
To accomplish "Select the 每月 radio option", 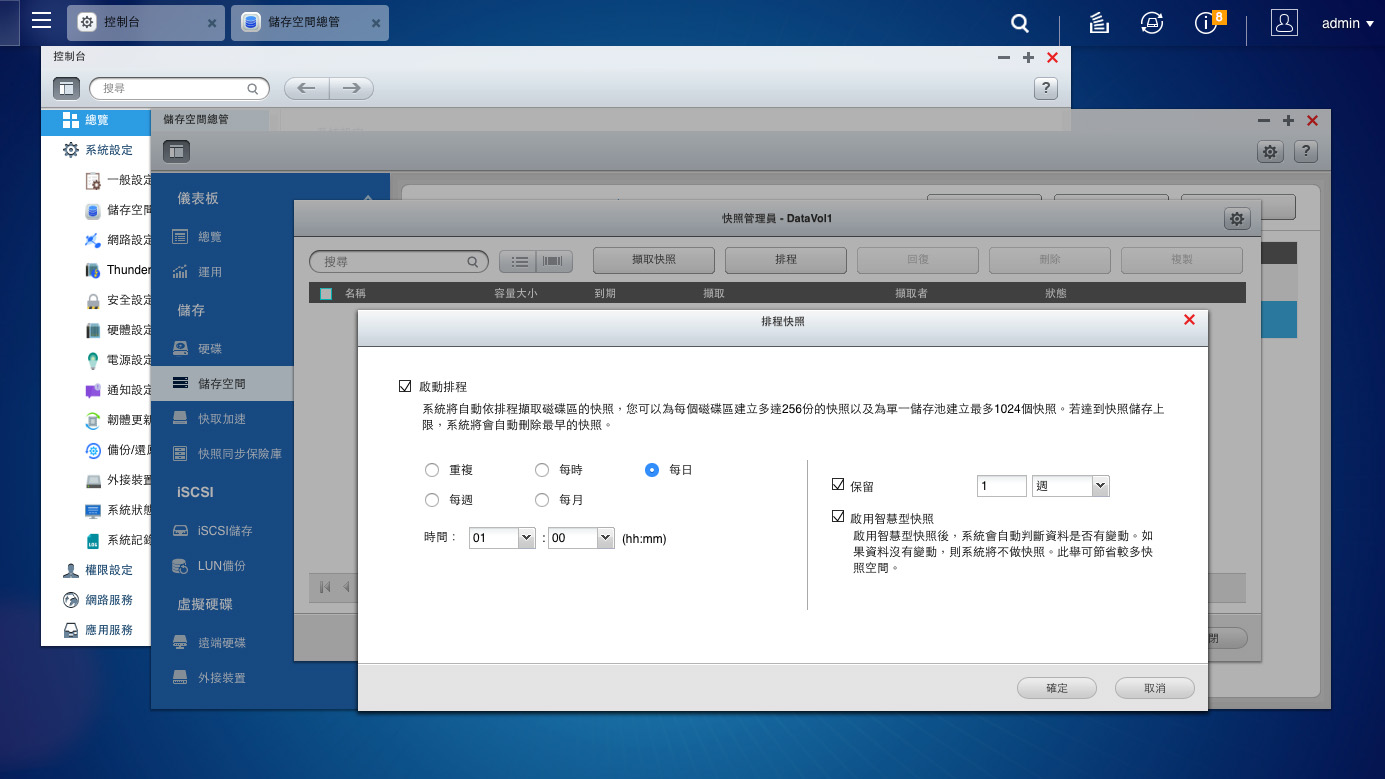I will click(x=542, y=500).
